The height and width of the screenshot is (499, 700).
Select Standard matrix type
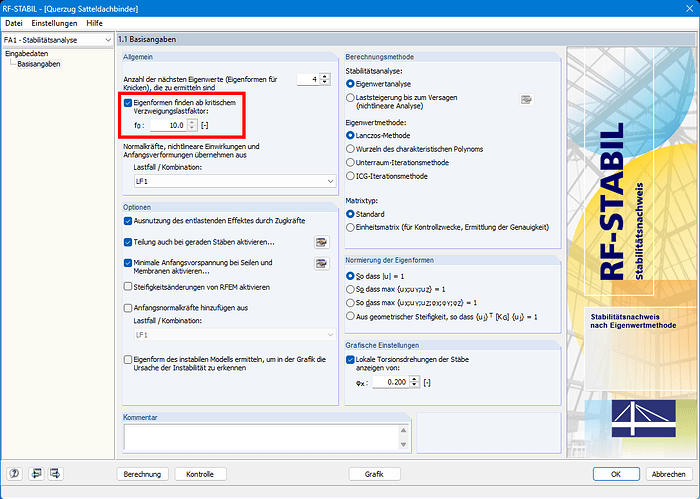click(x=350, y=214)
